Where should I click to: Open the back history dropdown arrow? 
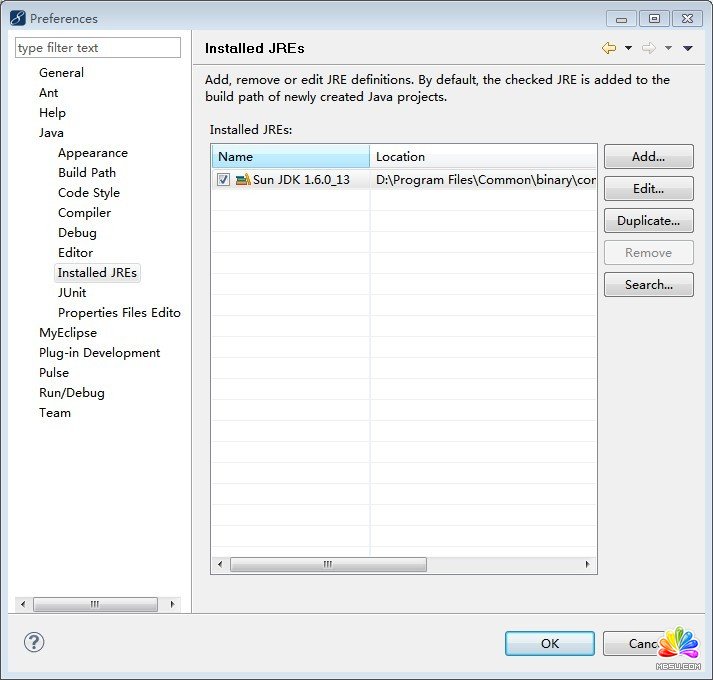(628, 48)
